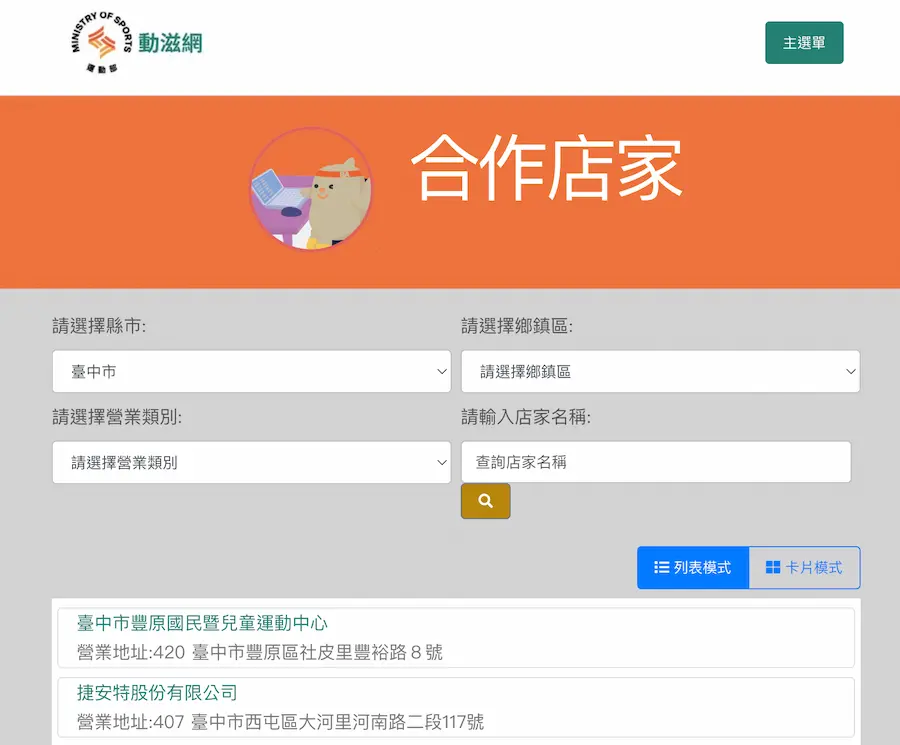Click the grid squares icon beside 卡片模式
900x745 pixels.
coord(773,568)
